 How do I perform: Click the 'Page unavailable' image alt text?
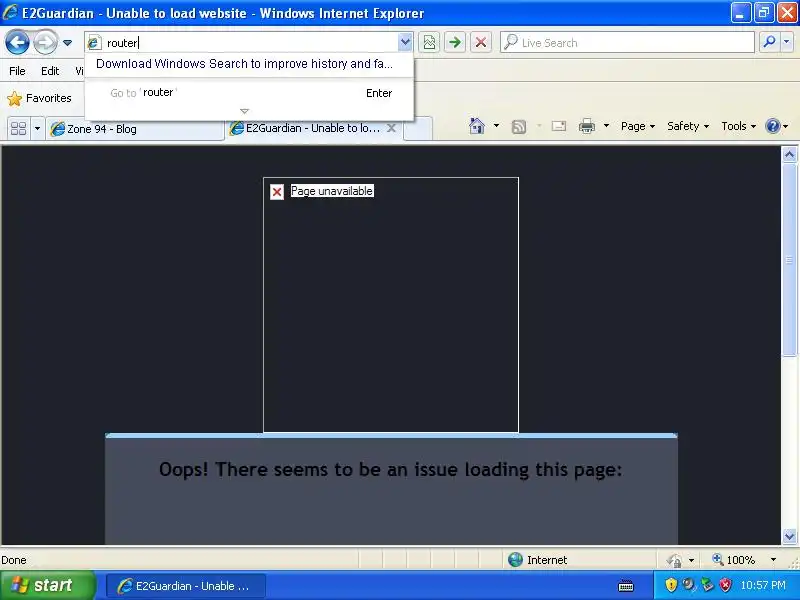[x=332, y=191]
